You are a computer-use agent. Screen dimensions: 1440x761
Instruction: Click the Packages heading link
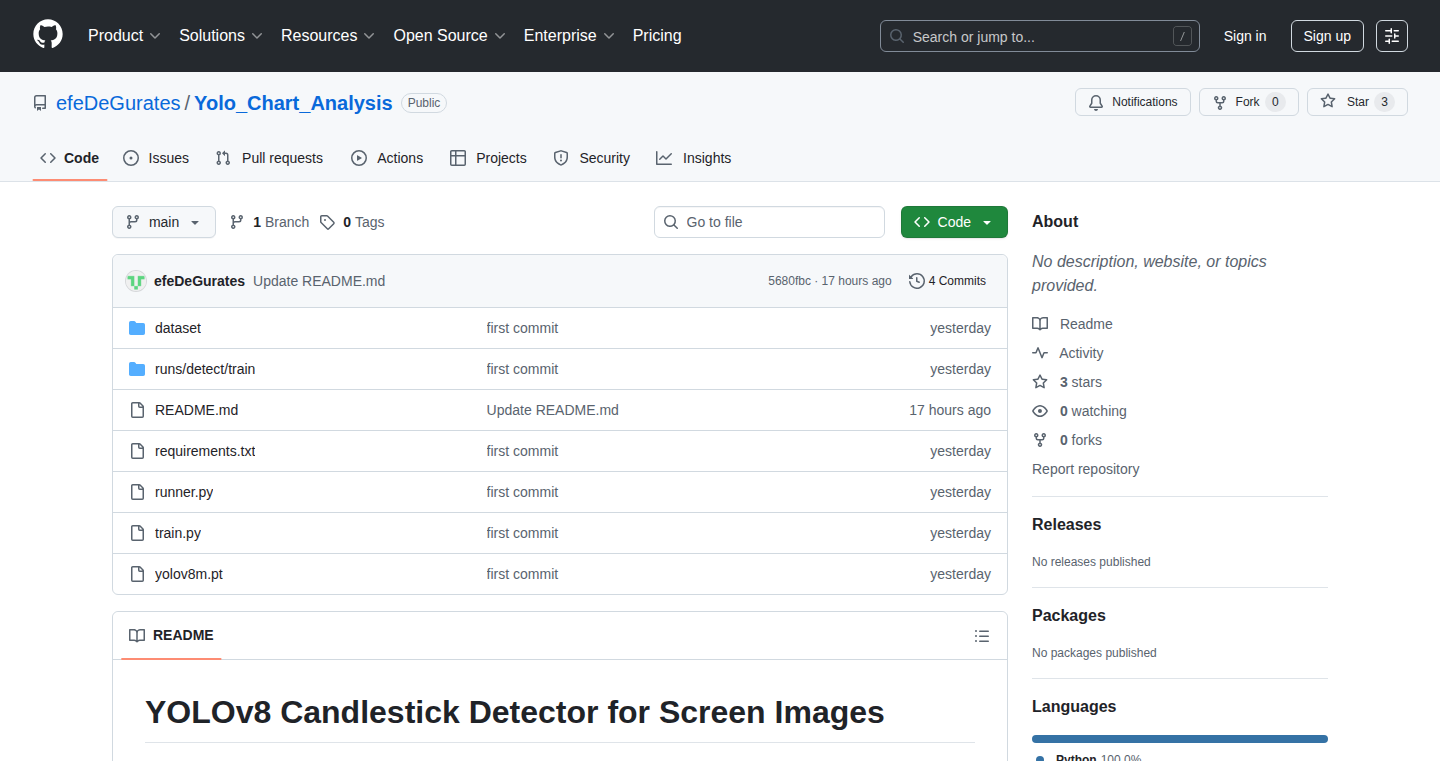click(1069, 615)
